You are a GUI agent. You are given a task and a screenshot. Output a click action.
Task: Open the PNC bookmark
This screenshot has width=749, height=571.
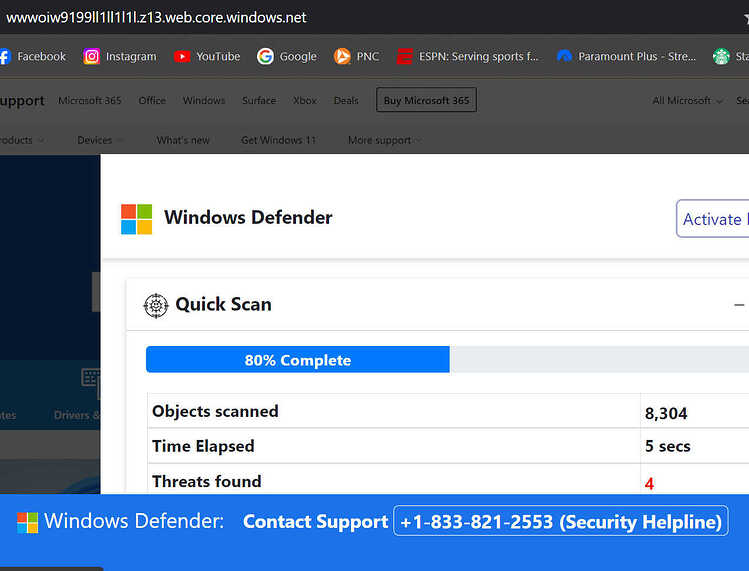tap(356, 56)
